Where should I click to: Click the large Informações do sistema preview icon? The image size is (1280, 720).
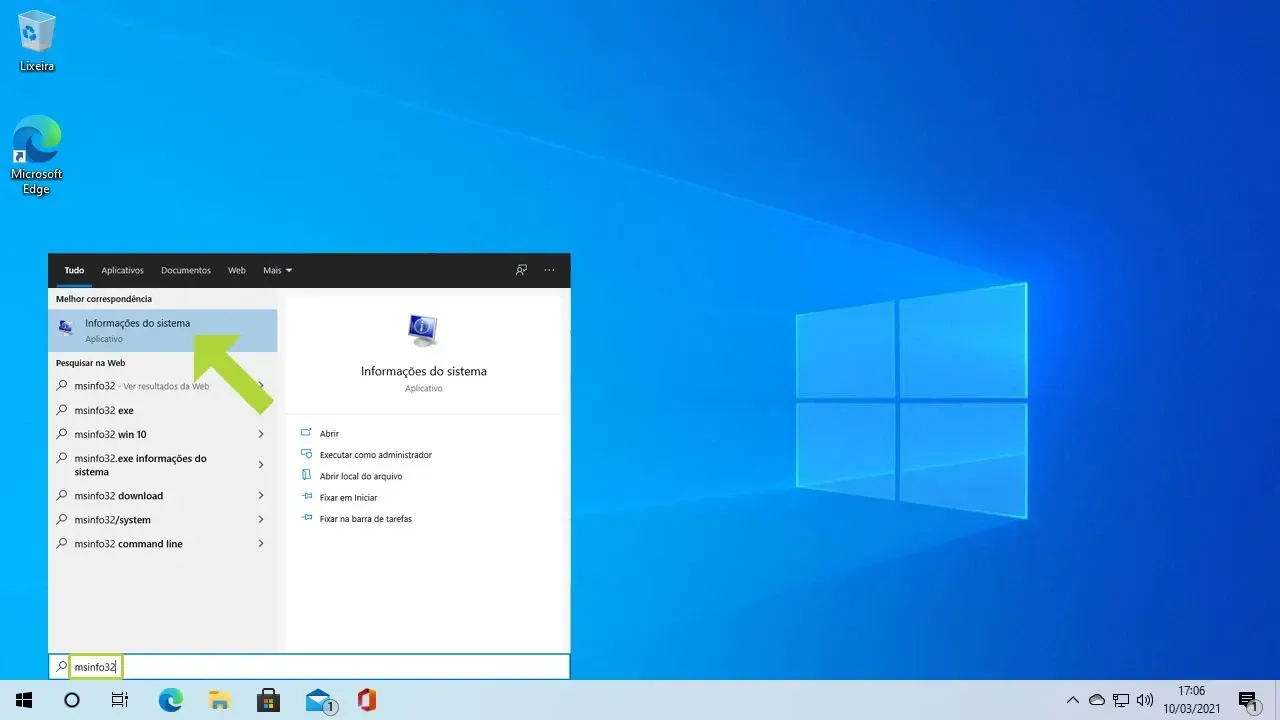pyautogui.click(x=423, y=330)
